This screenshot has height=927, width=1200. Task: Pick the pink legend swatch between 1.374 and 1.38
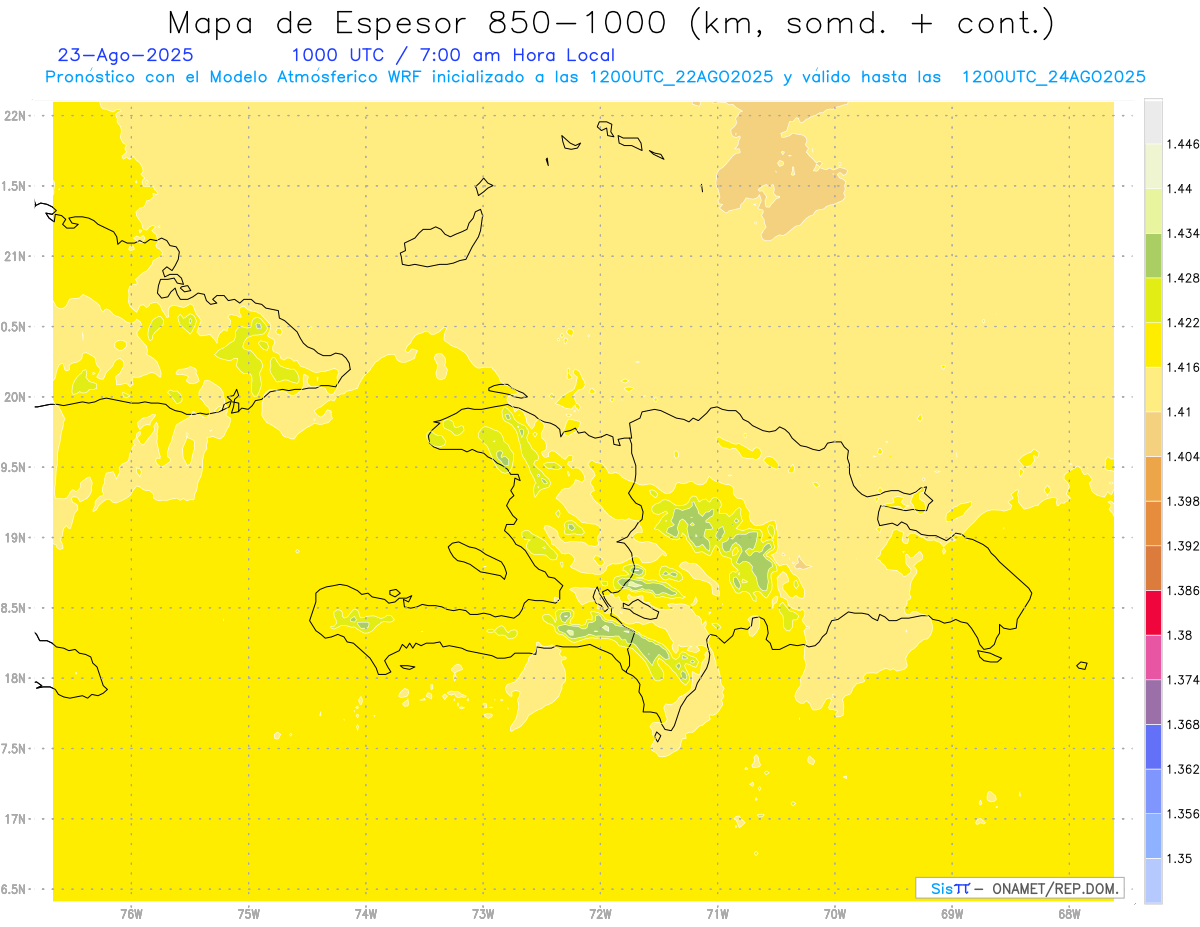tap(1153, 657)
